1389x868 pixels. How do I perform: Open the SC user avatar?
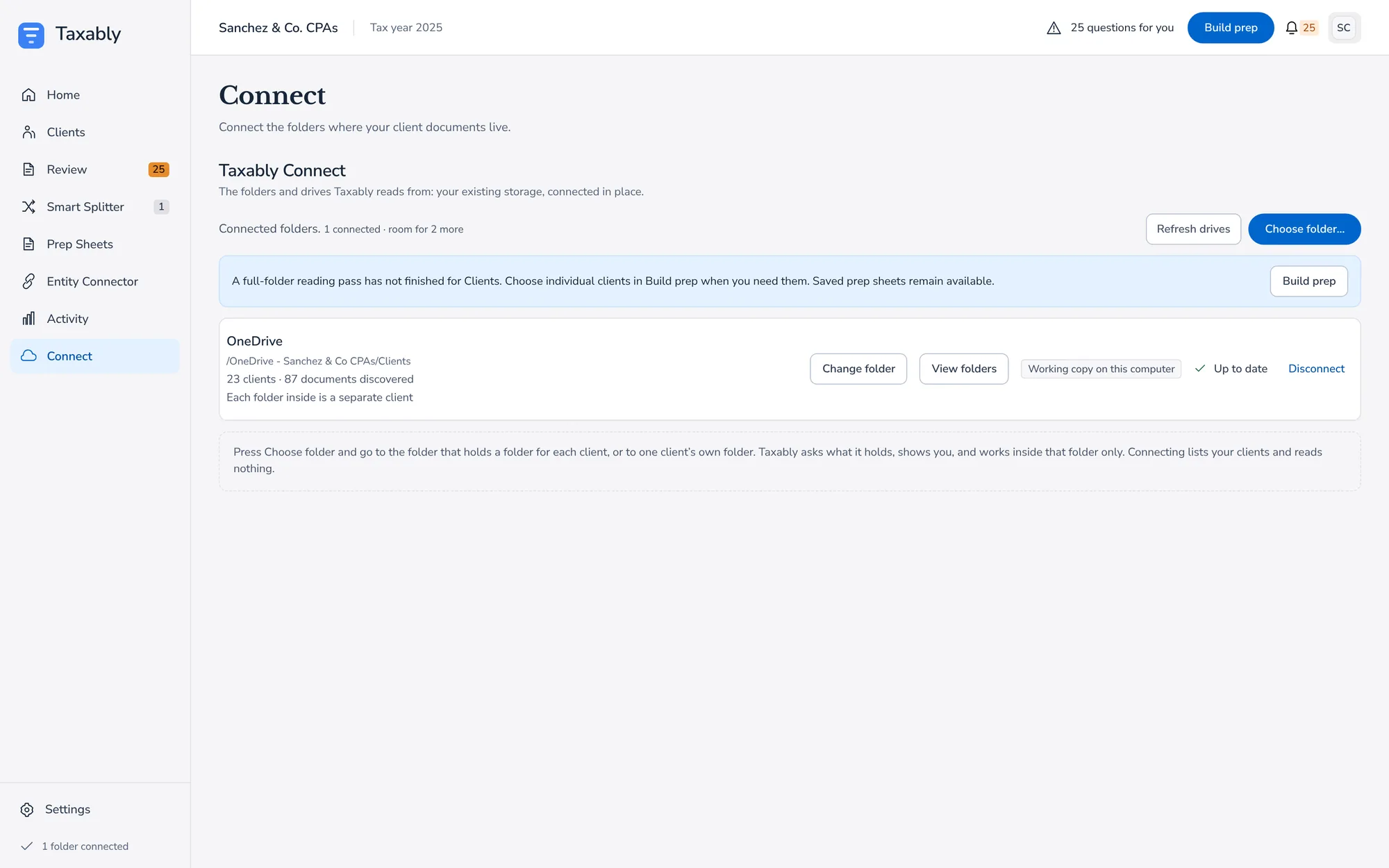(x=1344, y=28)
